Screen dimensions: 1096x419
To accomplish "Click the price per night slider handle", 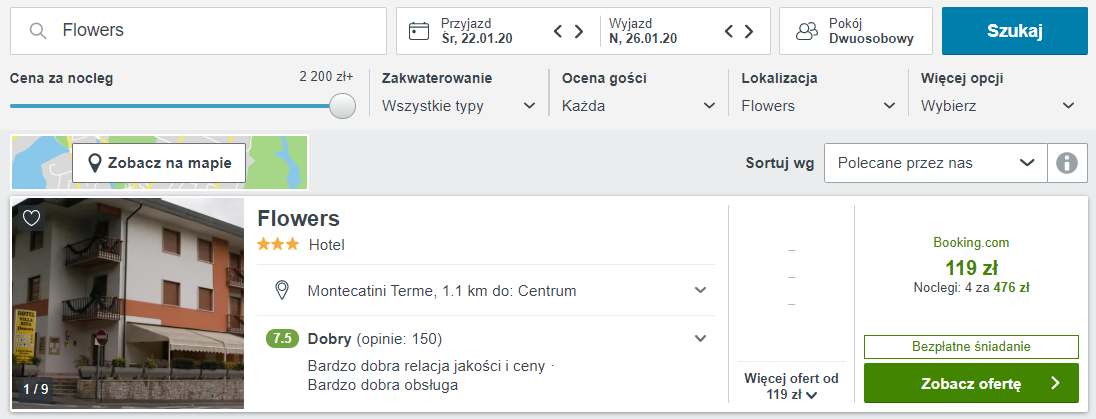I will pos(342,106).
